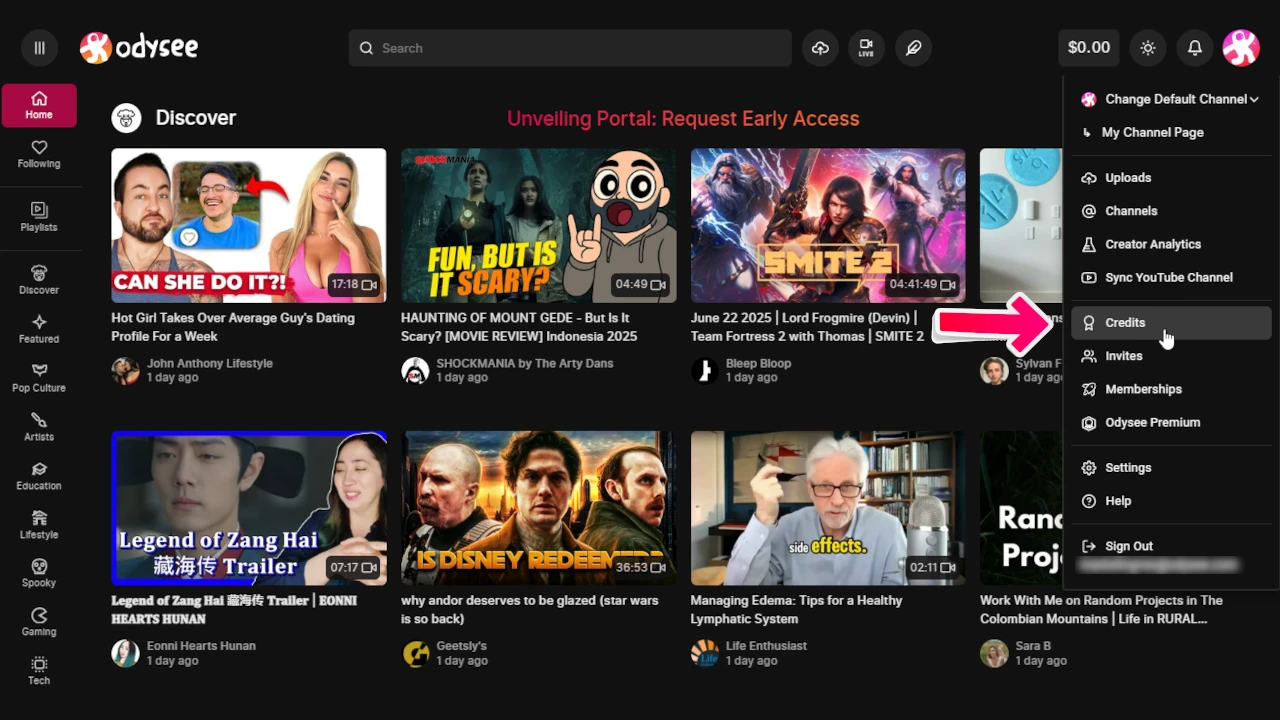Start a livestream with the LIVE icon
1280x720 pixels.
click(x=866, y=48)
